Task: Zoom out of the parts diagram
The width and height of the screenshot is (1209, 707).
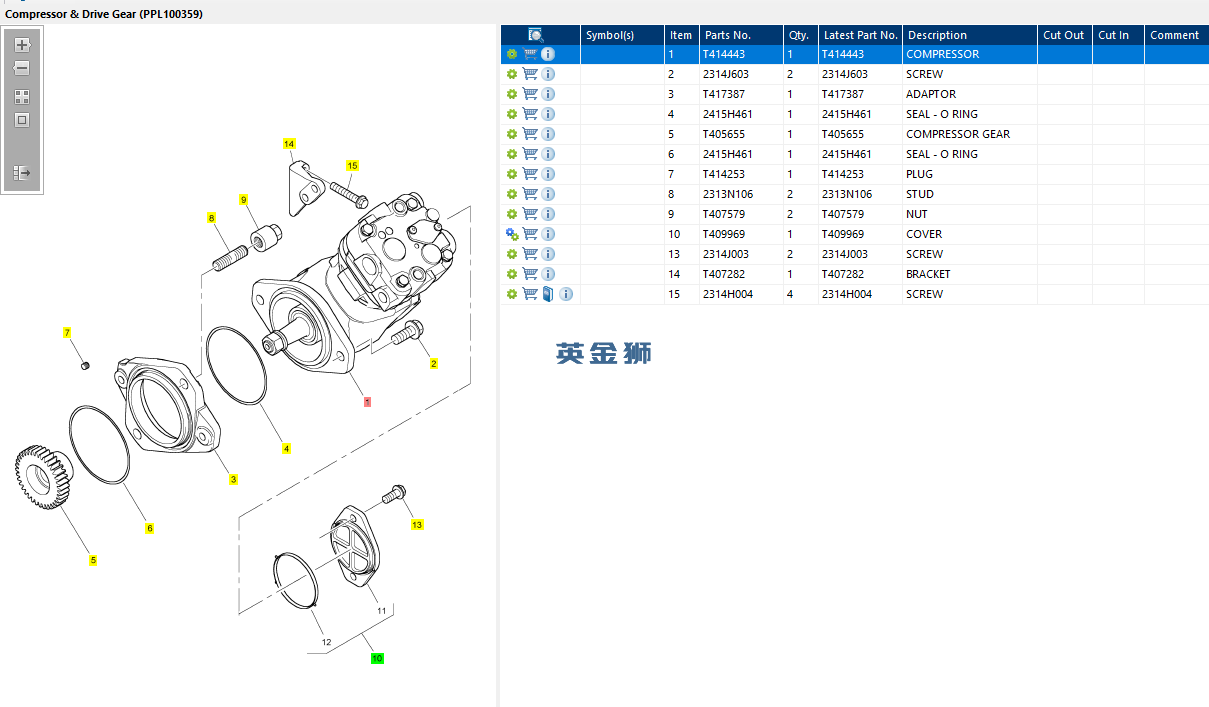Action: tap(22, 68)
